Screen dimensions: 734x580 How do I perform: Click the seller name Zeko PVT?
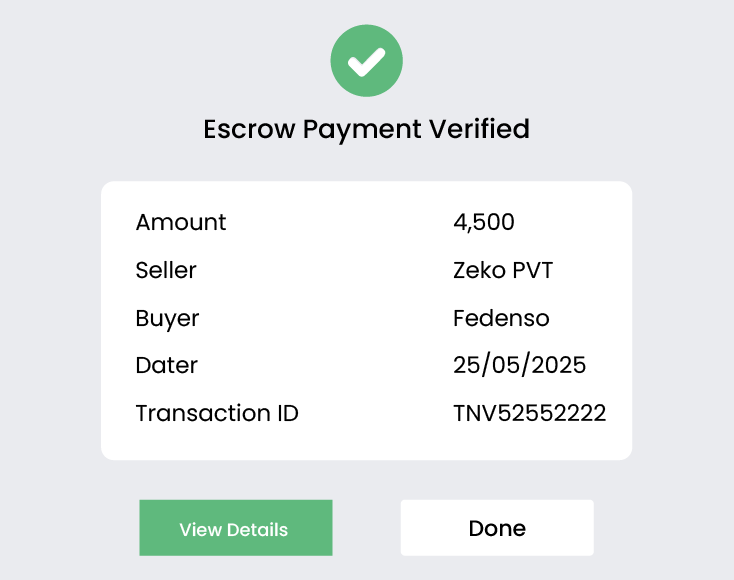[503, 270]
